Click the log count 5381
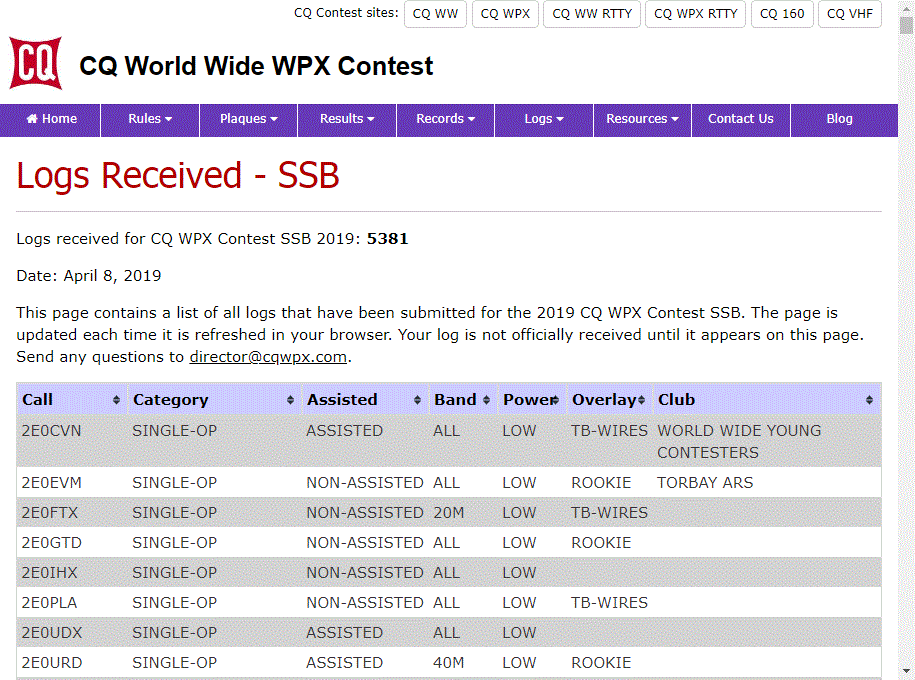 tap(387, 239)
